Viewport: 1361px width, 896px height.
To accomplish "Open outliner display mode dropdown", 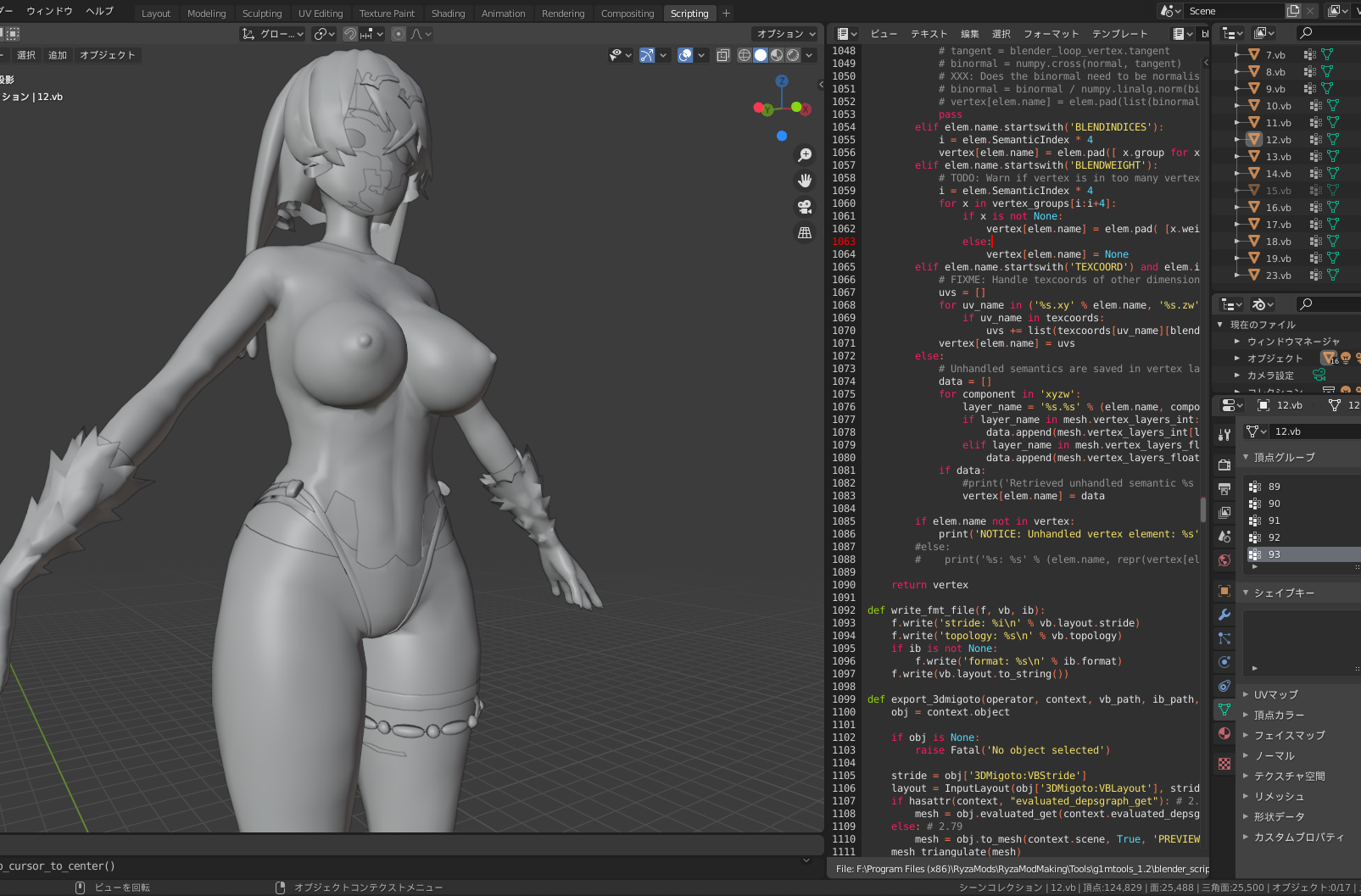I will 1265,33.
